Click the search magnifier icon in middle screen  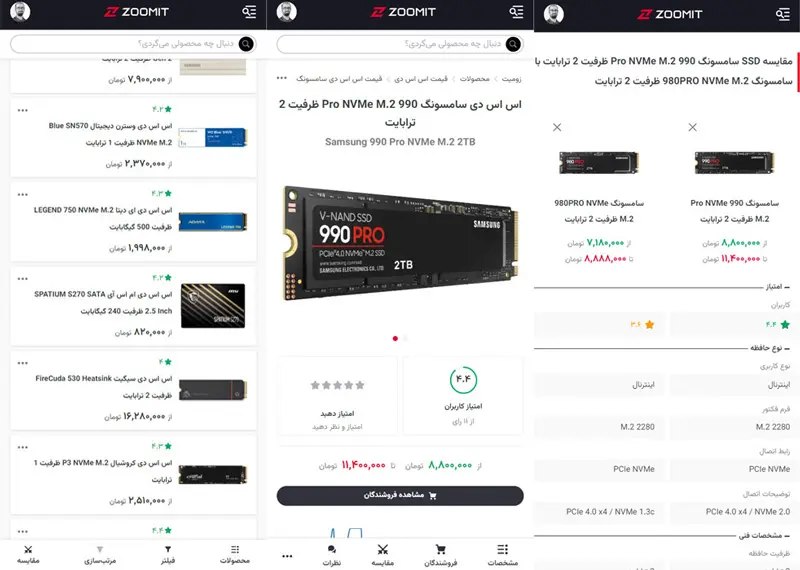click(x=513, y=44)
